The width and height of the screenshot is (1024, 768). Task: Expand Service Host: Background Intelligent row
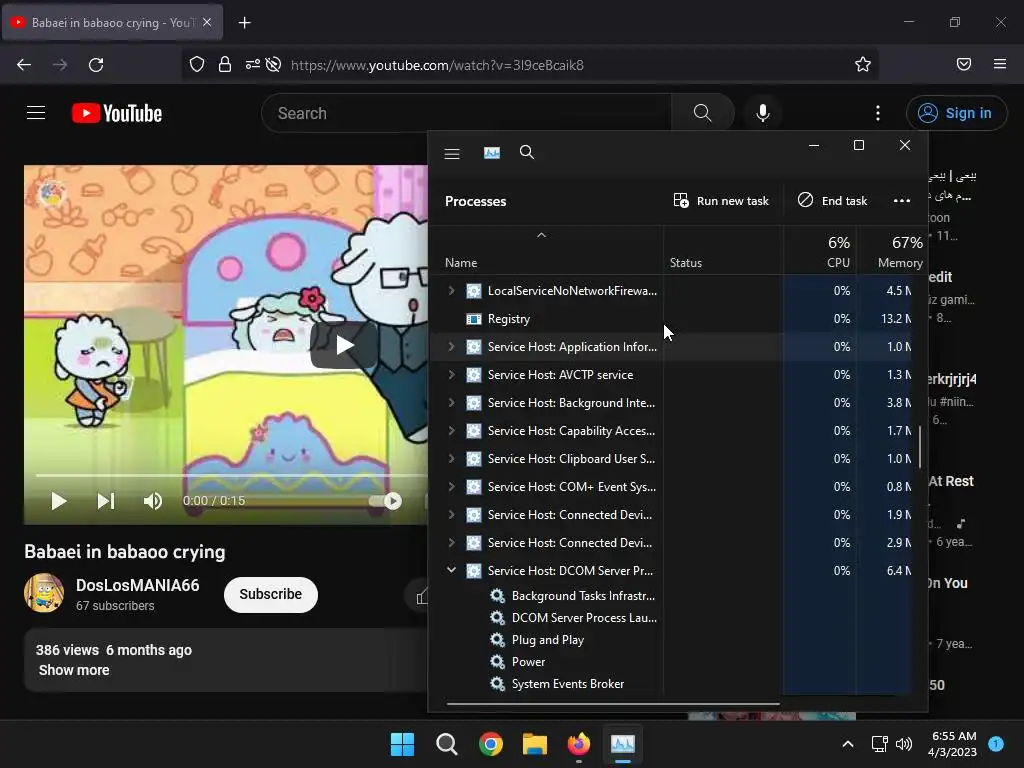[451, 403]
